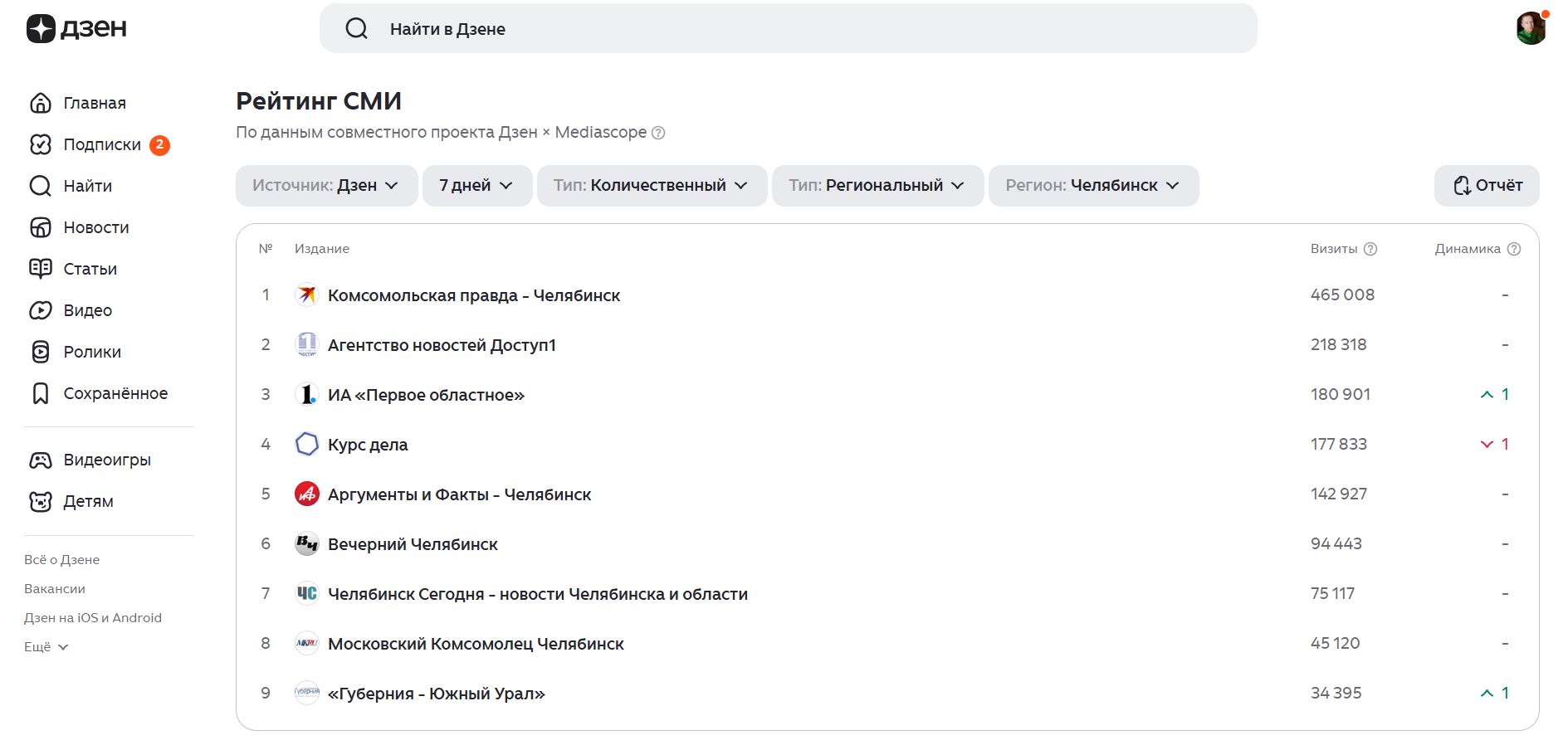This screenshot has height=745, width=1568.
Task: Expand the Ещё footer menu
Action: (46, 647)
